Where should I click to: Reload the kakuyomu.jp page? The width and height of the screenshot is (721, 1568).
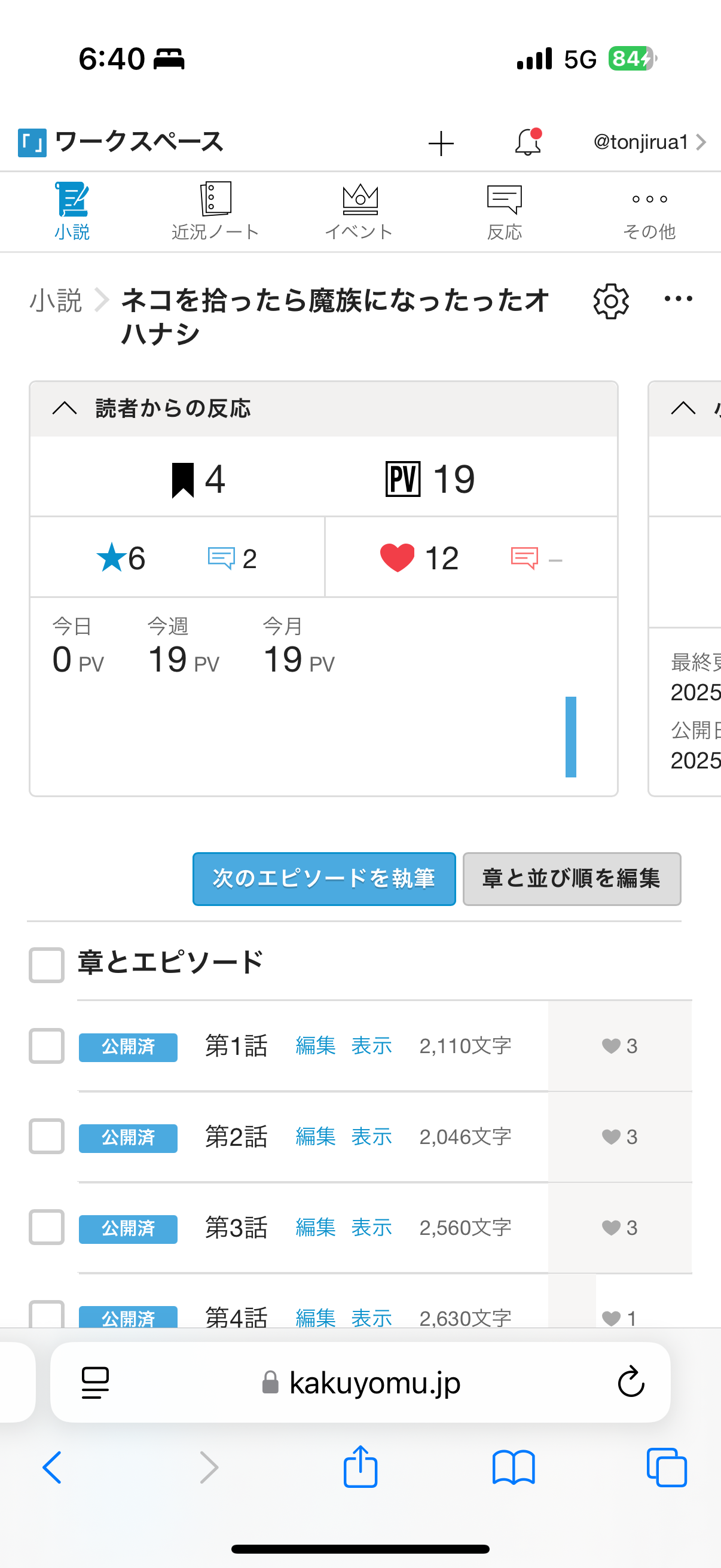pyautogui.click(x=630, y=1382)
